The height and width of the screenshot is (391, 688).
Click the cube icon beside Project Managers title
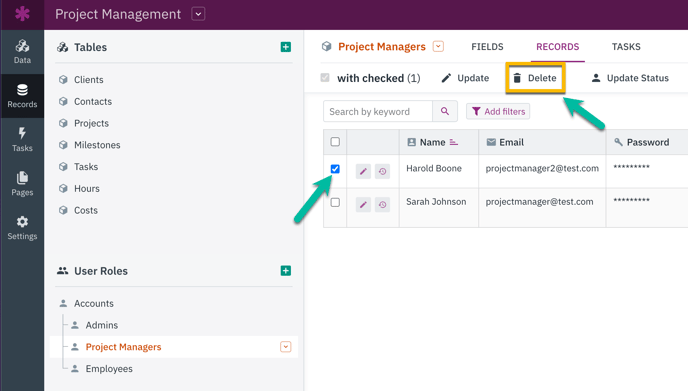point(326,47)
